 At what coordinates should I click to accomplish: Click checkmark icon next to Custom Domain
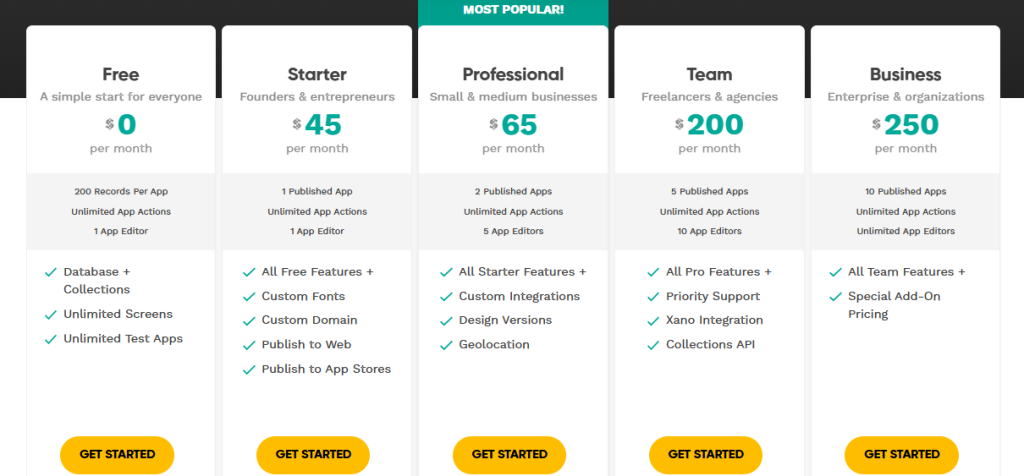tap(247, 321)
